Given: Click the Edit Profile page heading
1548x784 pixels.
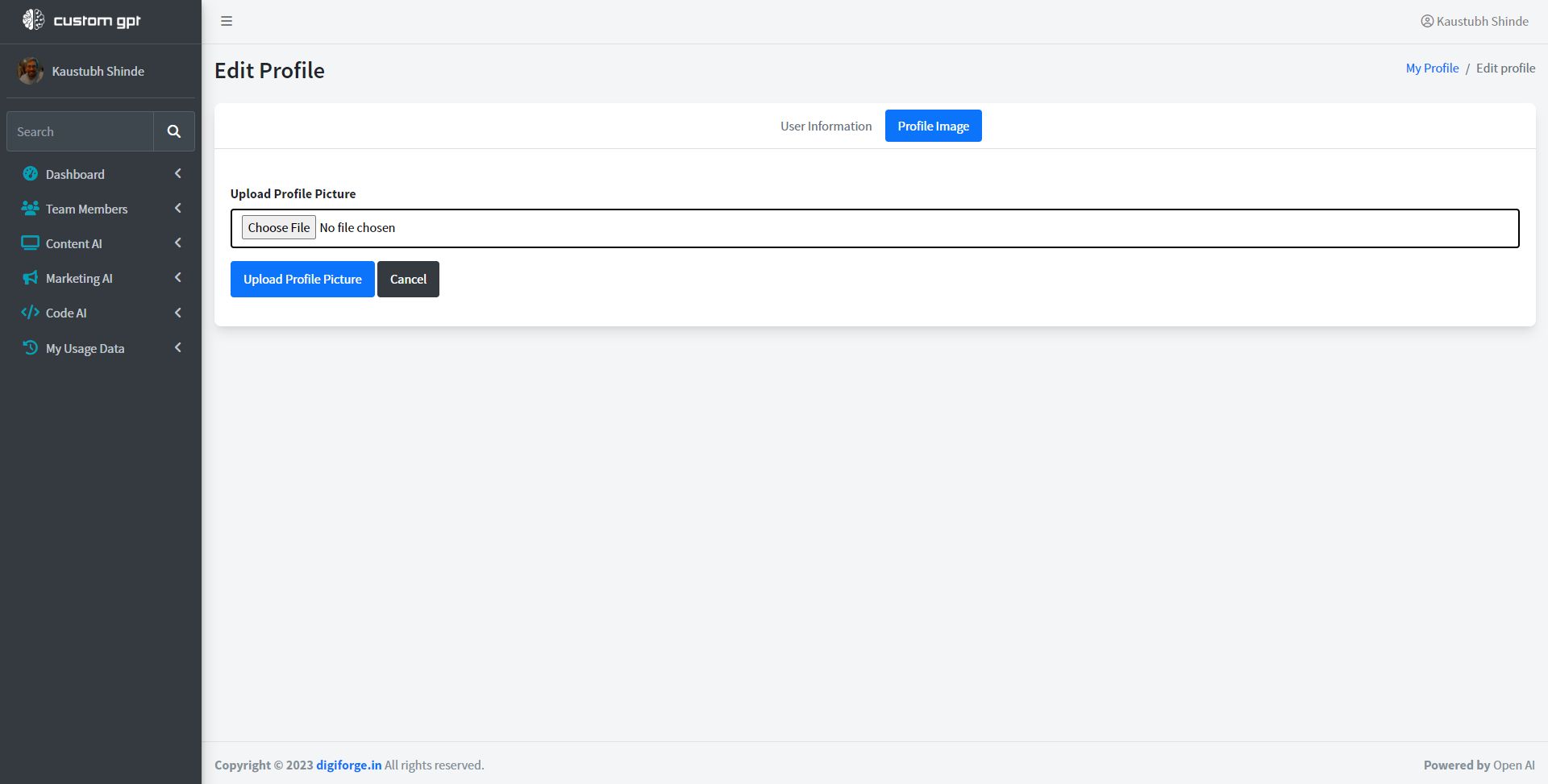Looking at the screenshot, I should click(x=269, y=70).
